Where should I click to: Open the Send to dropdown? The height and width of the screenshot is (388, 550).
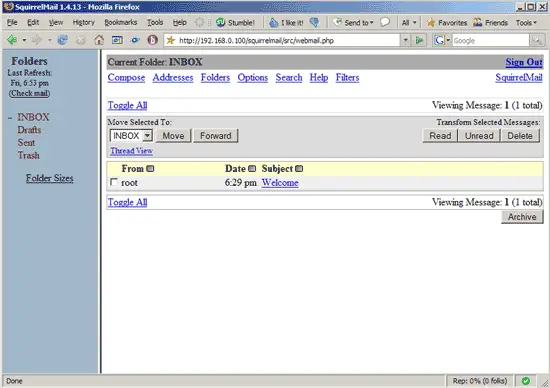point(353,23)
